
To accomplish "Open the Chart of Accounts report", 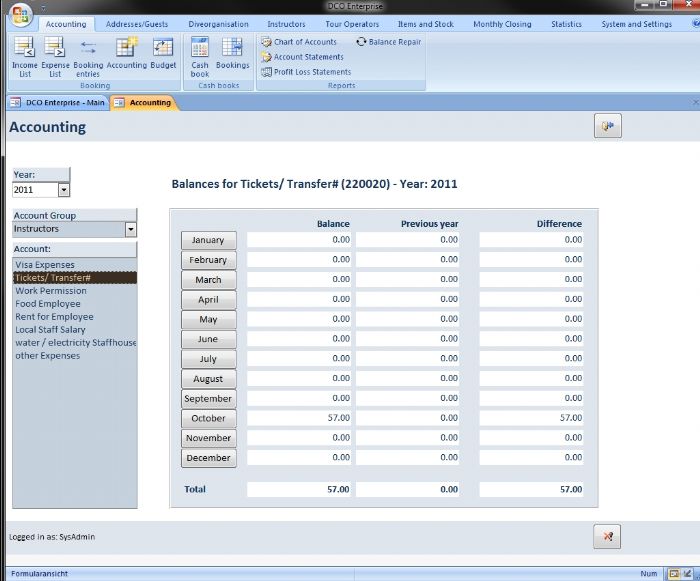I will [x=299, y=42].
